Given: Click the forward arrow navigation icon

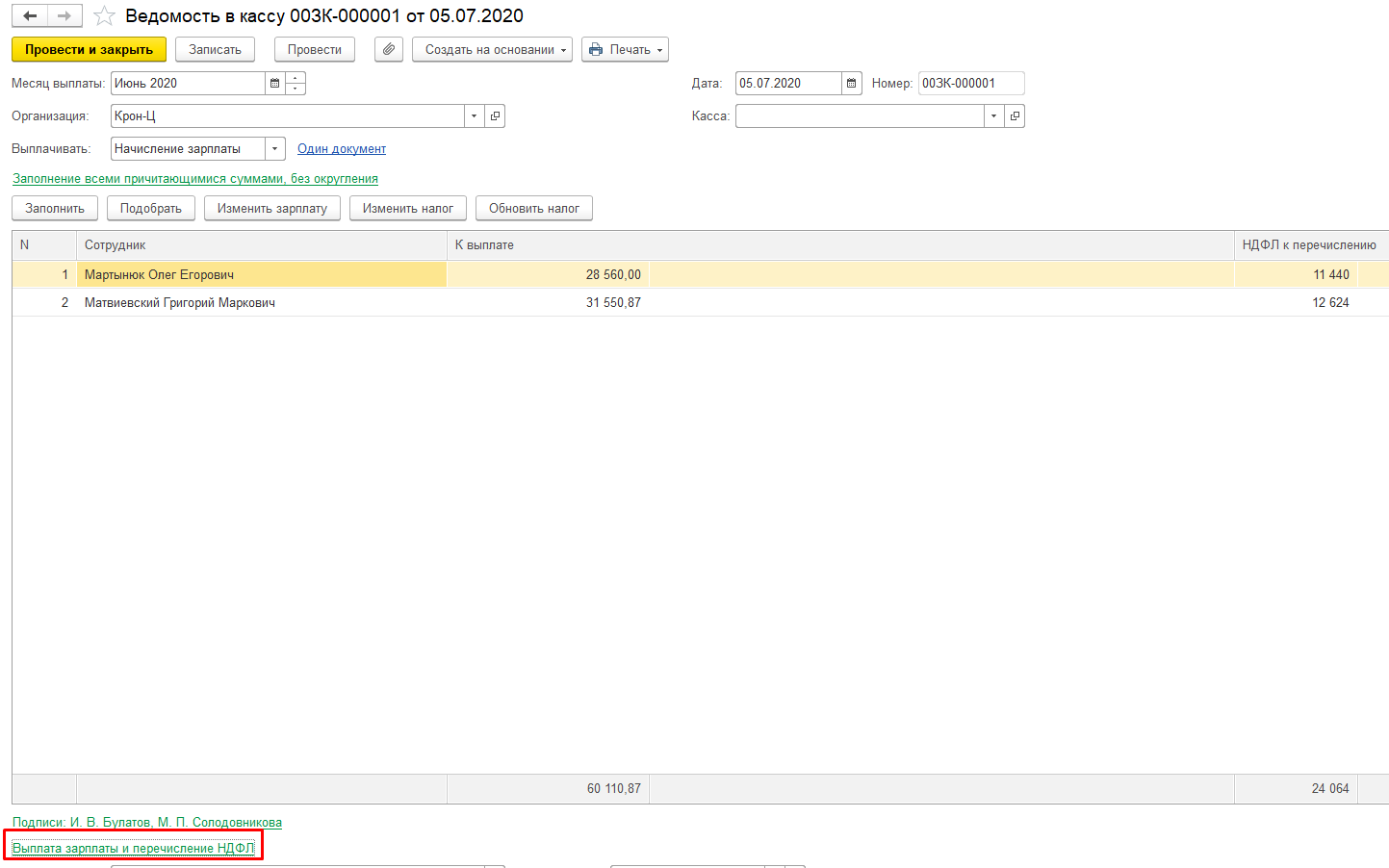Looking at the screenshot, I should pyautogui.click(x=64, y=16).
